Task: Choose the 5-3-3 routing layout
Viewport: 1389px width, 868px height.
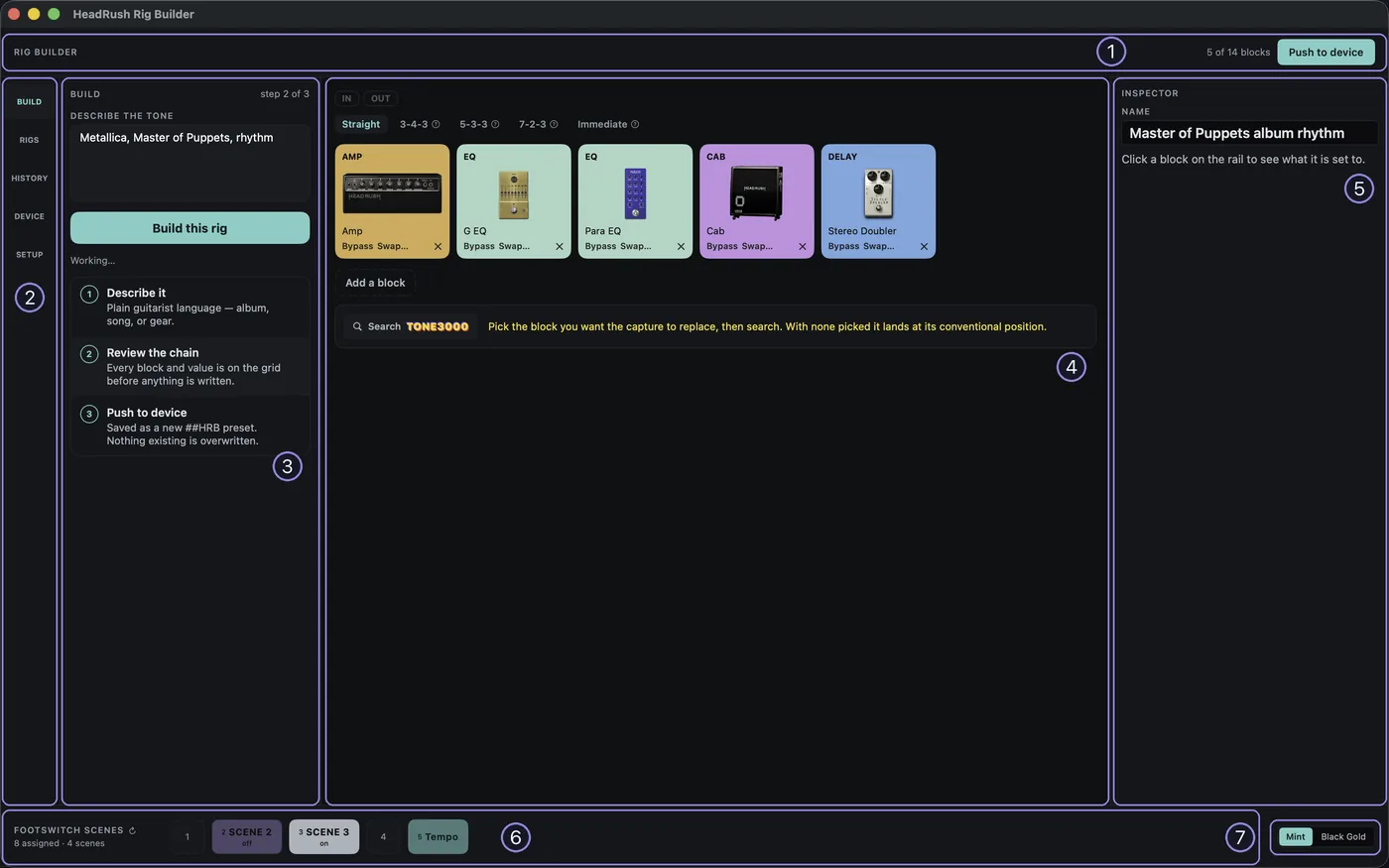Action: point(473,124)
